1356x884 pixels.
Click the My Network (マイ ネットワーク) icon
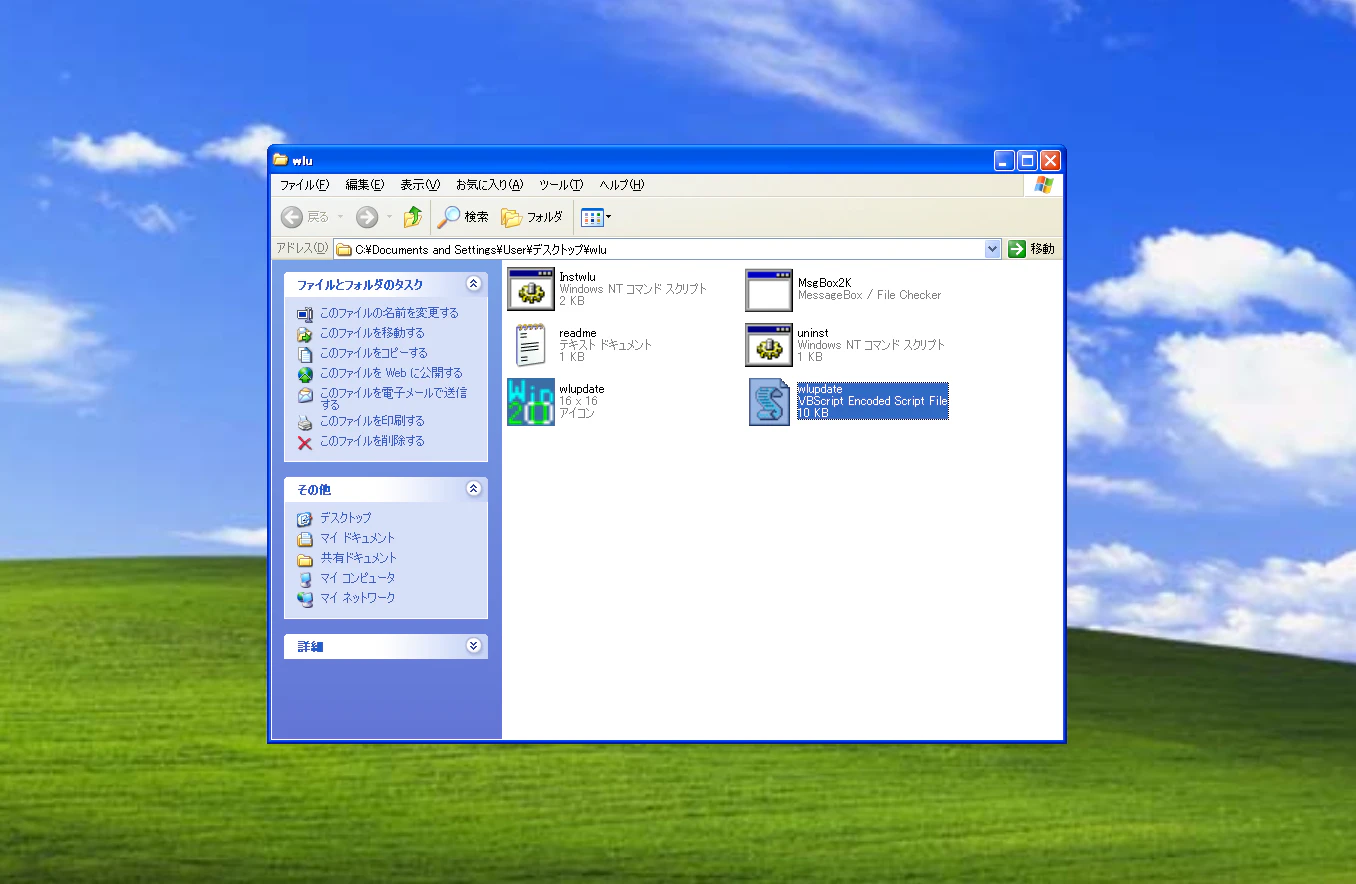(x=305, y=598)
